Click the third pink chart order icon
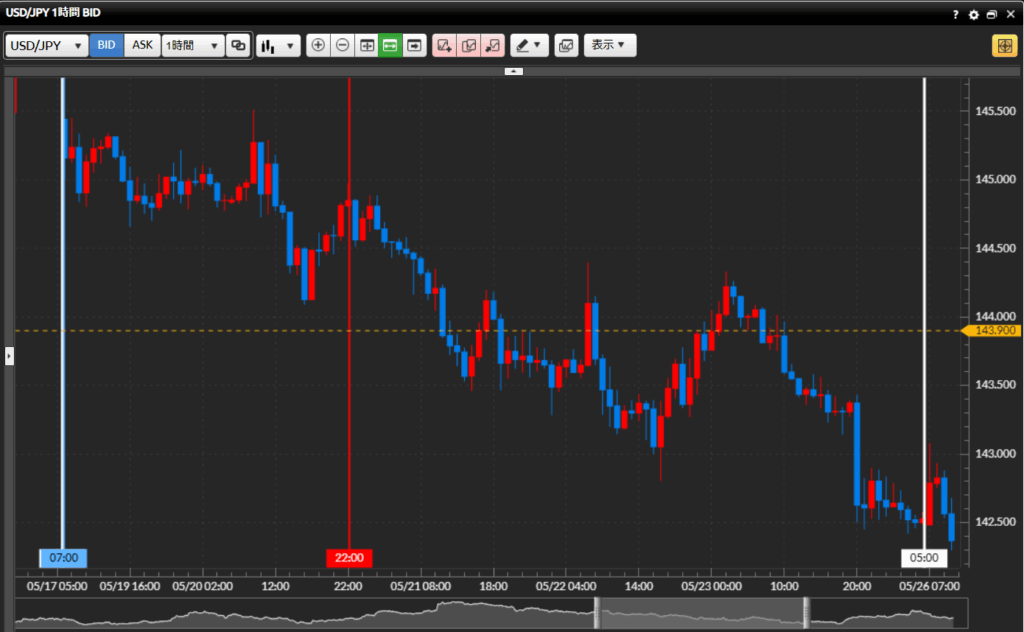 [x=493, y=46]
